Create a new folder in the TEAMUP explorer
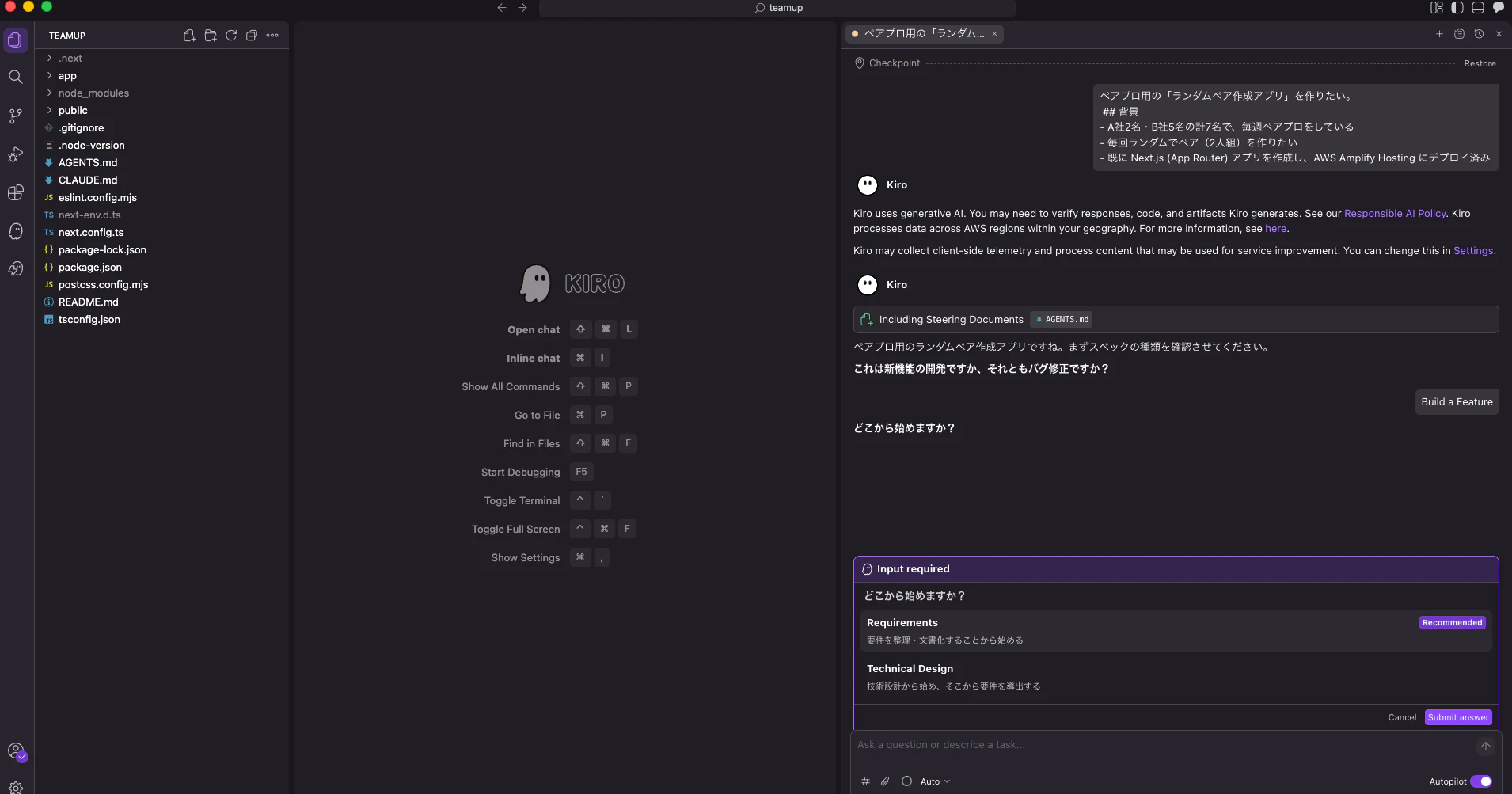This screenshot has width=1512, height=794. (x=211, y=36)
